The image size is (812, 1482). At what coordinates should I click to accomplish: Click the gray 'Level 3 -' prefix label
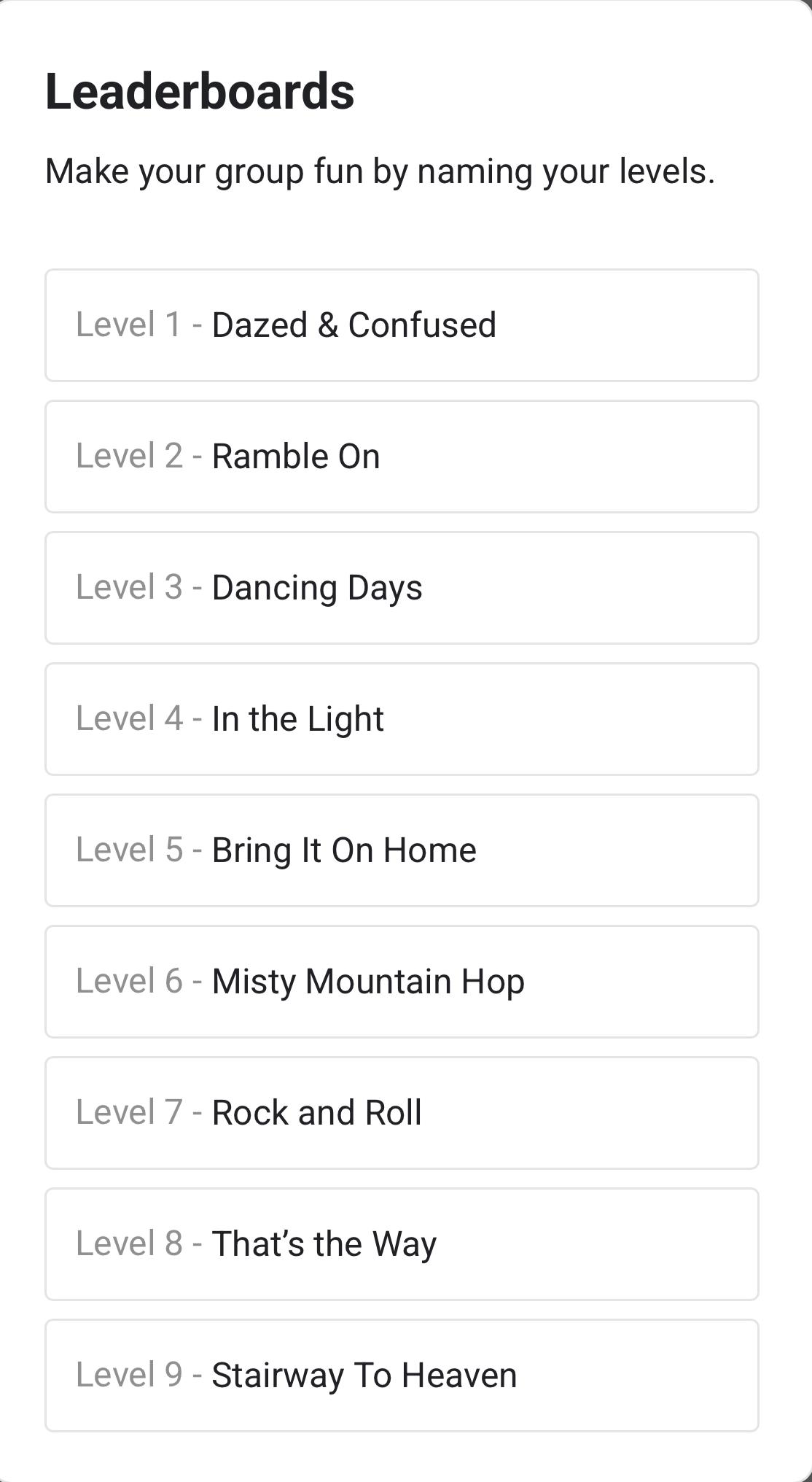coord(139,587)
